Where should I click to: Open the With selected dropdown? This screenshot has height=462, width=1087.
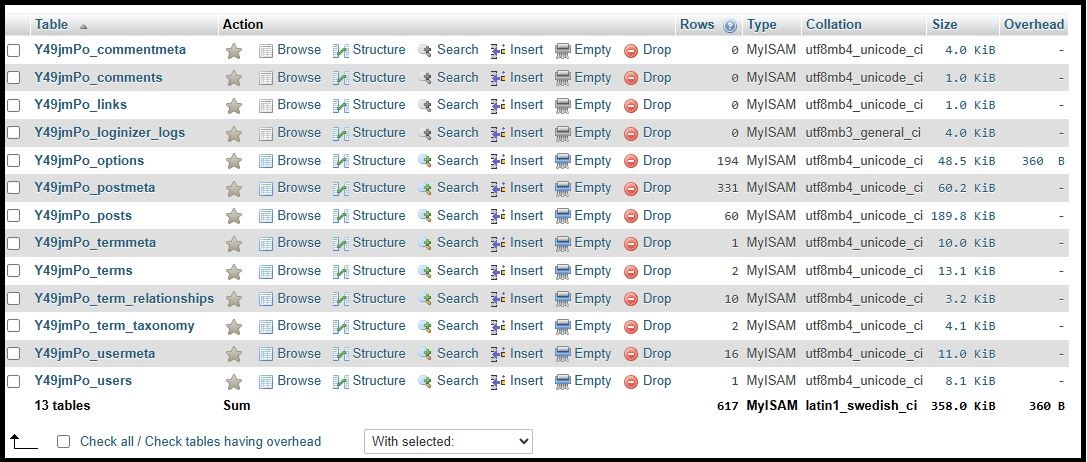pyautogui.click(x=448, y=441)
